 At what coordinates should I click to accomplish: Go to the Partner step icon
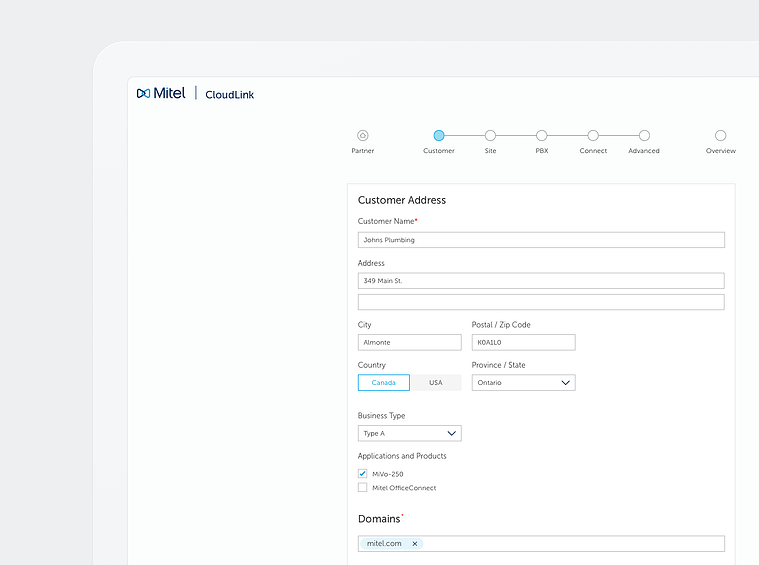click(x=363, y=136)
